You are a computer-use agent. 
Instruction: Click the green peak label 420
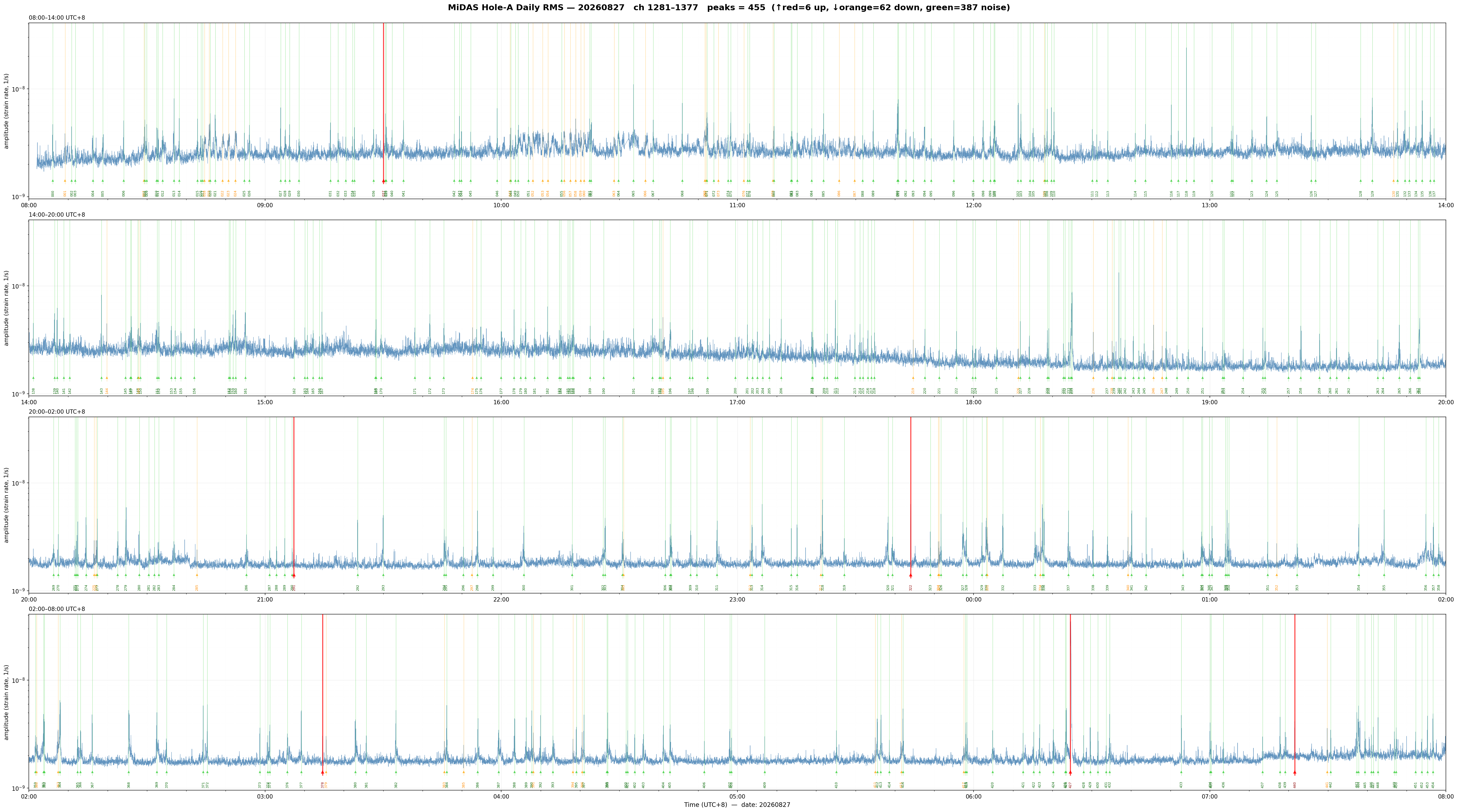tap(992, 785)
